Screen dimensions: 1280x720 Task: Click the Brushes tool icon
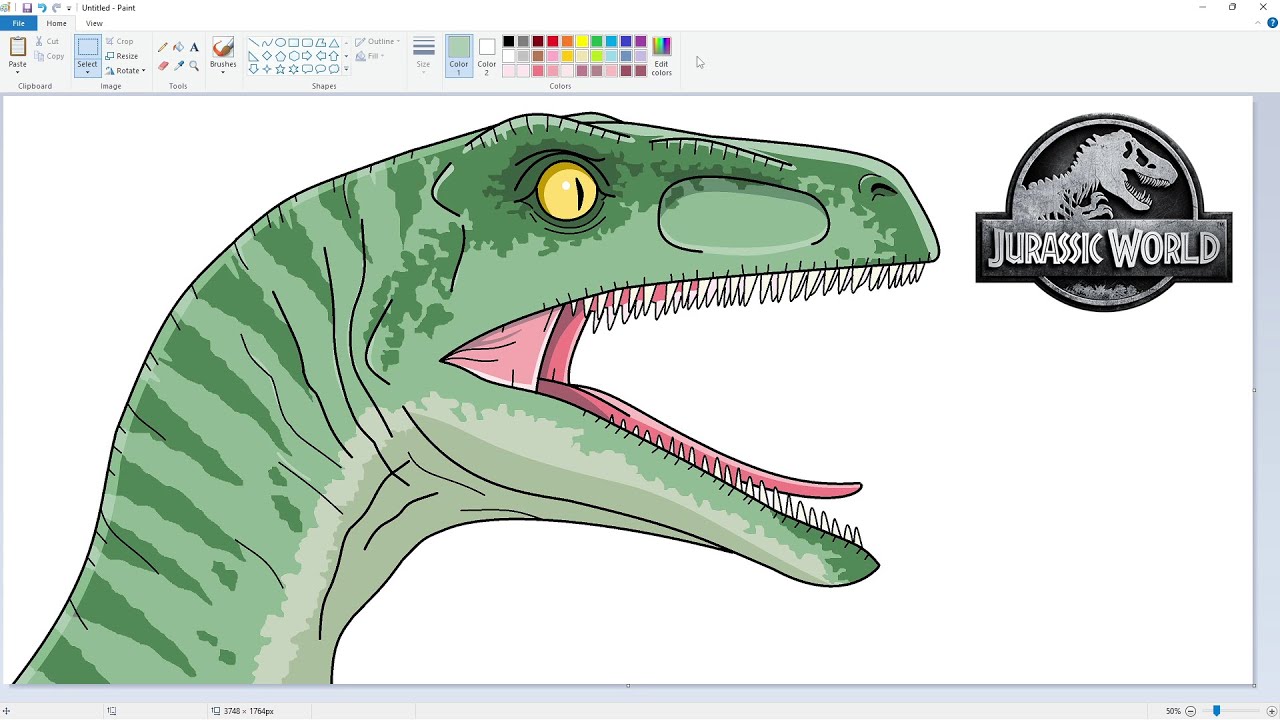point(223,48)
